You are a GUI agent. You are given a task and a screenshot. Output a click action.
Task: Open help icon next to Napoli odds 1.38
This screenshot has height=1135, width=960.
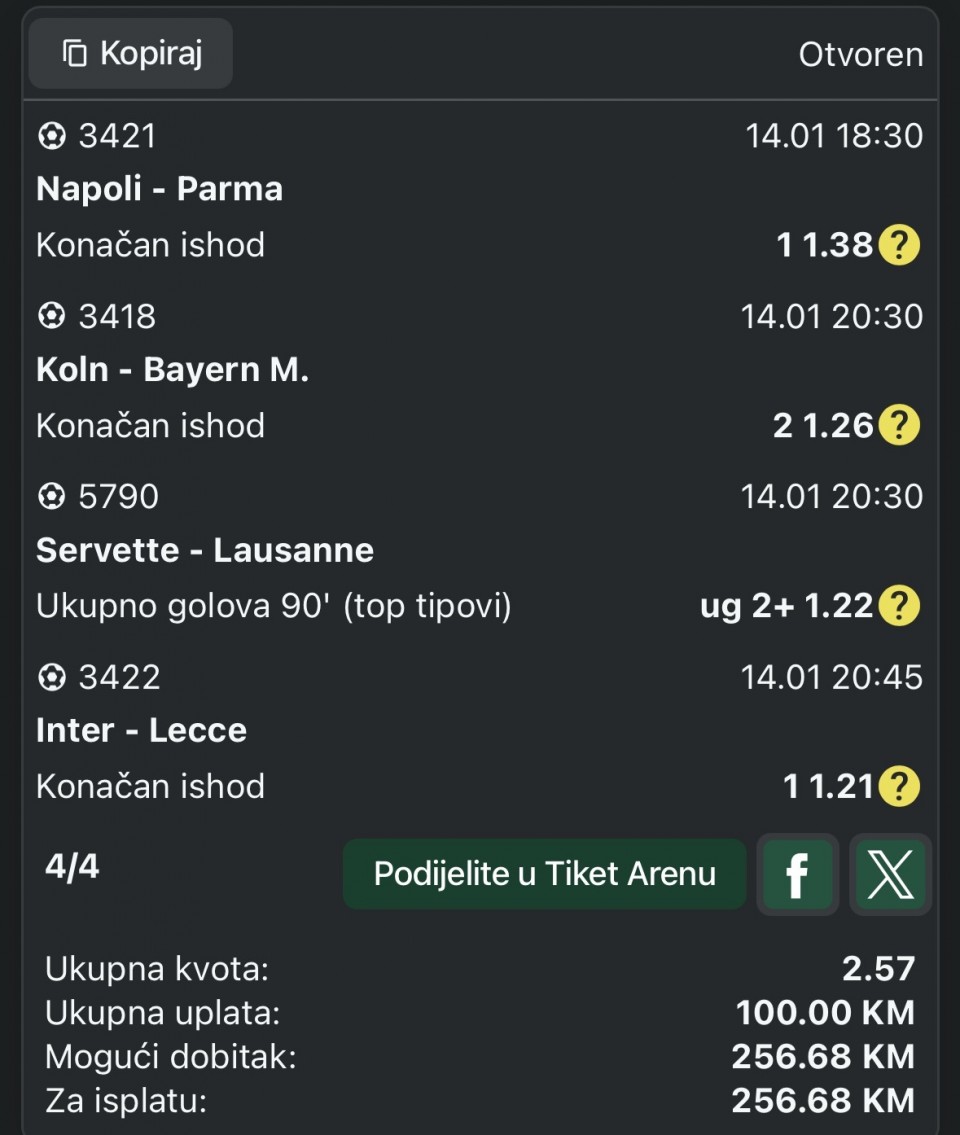(898, 245)
